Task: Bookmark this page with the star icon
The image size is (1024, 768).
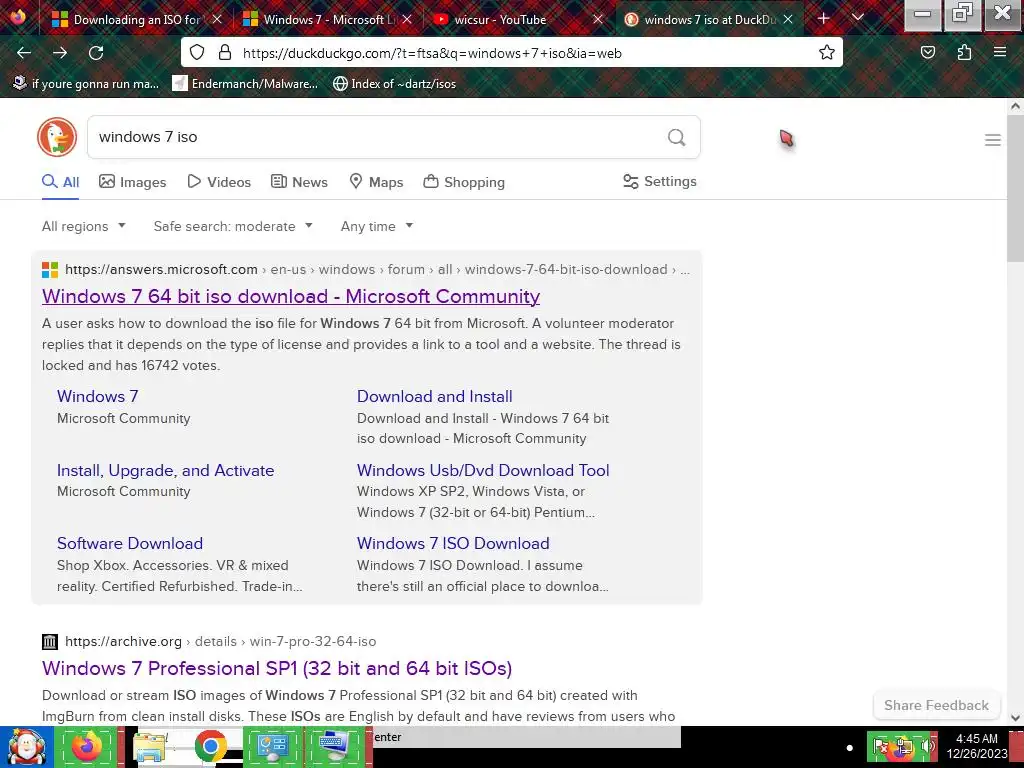Action: click(x=827, y=53)
